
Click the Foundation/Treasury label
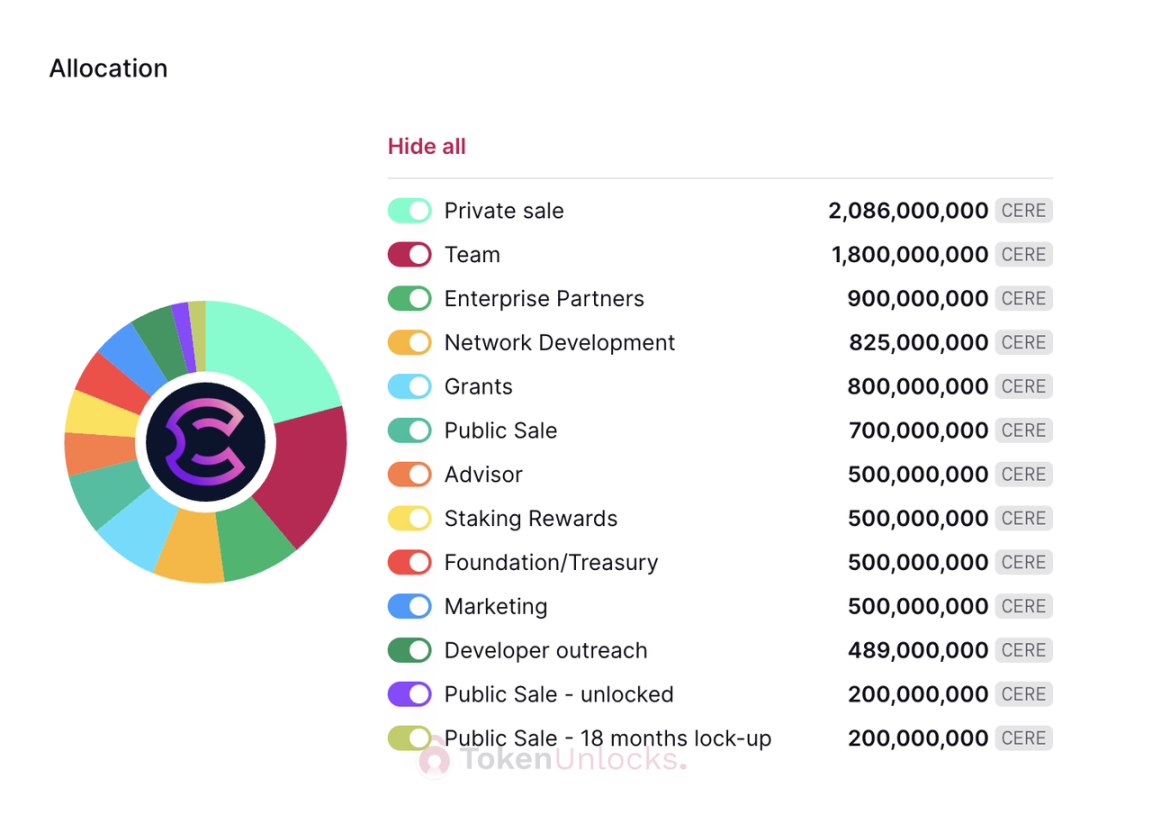pyautogui.click(x=551, y=563)
